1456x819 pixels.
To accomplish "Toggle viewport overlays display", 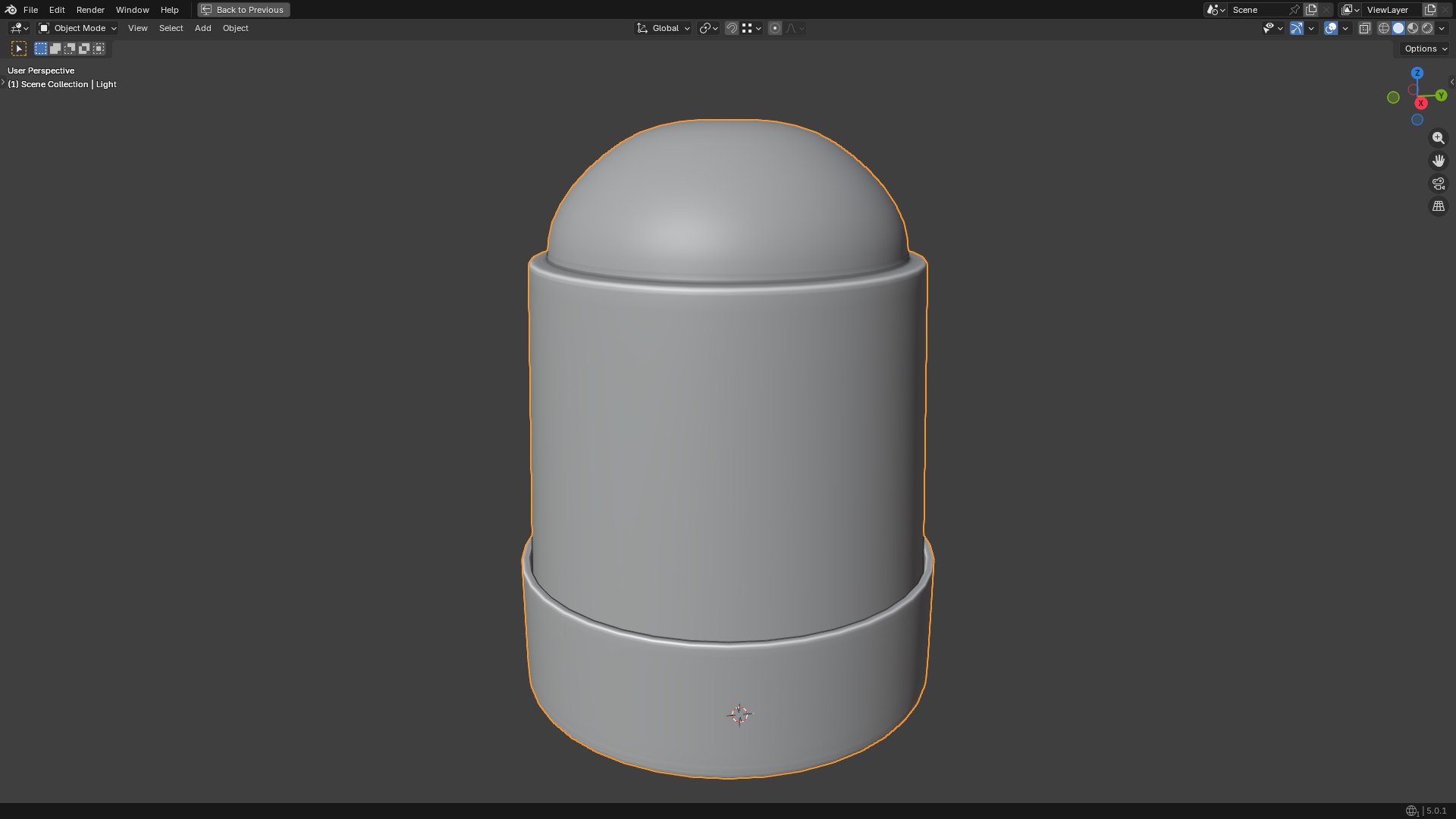I will 1331,28.
